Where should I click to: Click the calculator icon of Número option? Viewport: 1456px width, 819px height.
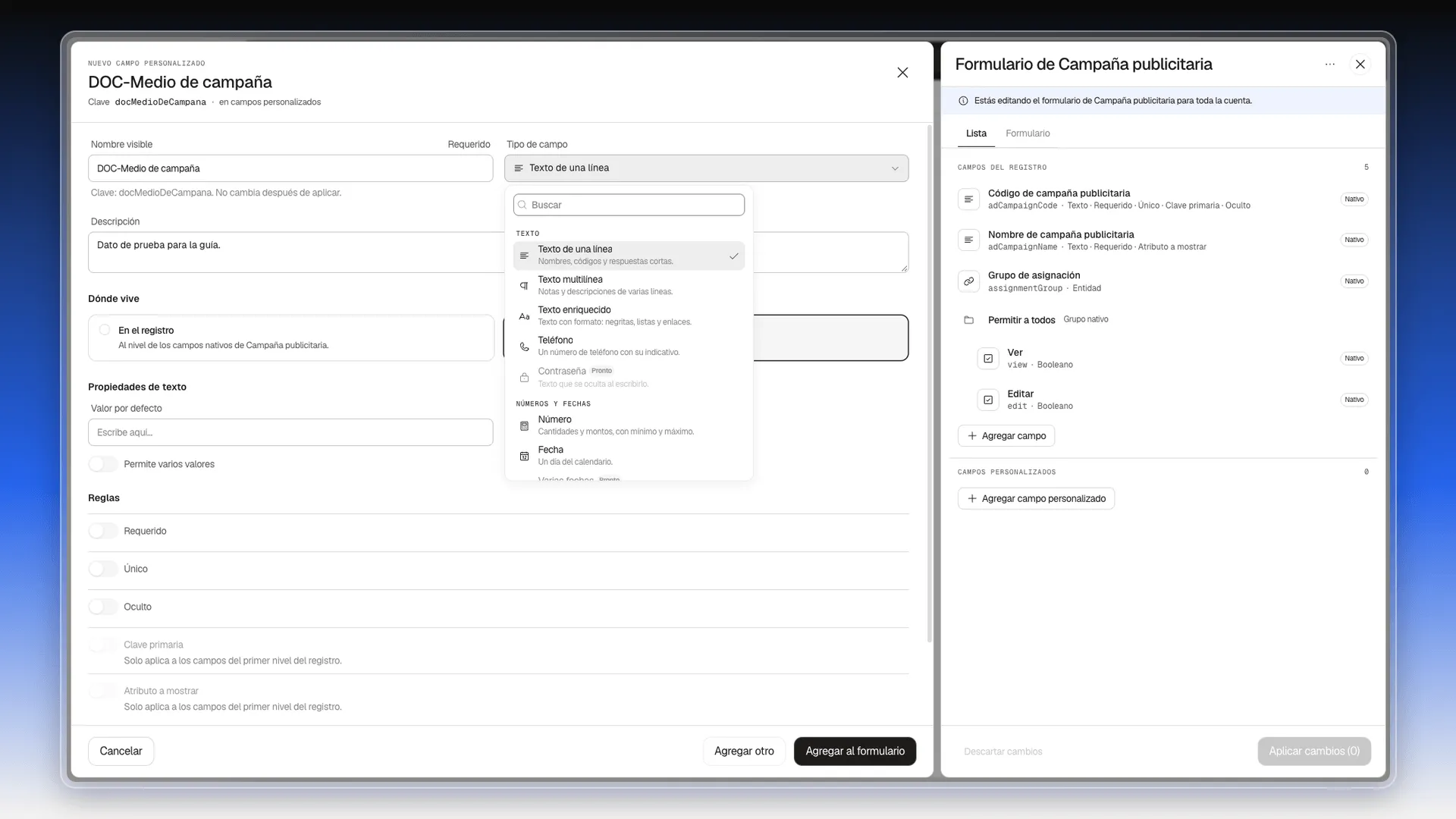tap(524, 426)
